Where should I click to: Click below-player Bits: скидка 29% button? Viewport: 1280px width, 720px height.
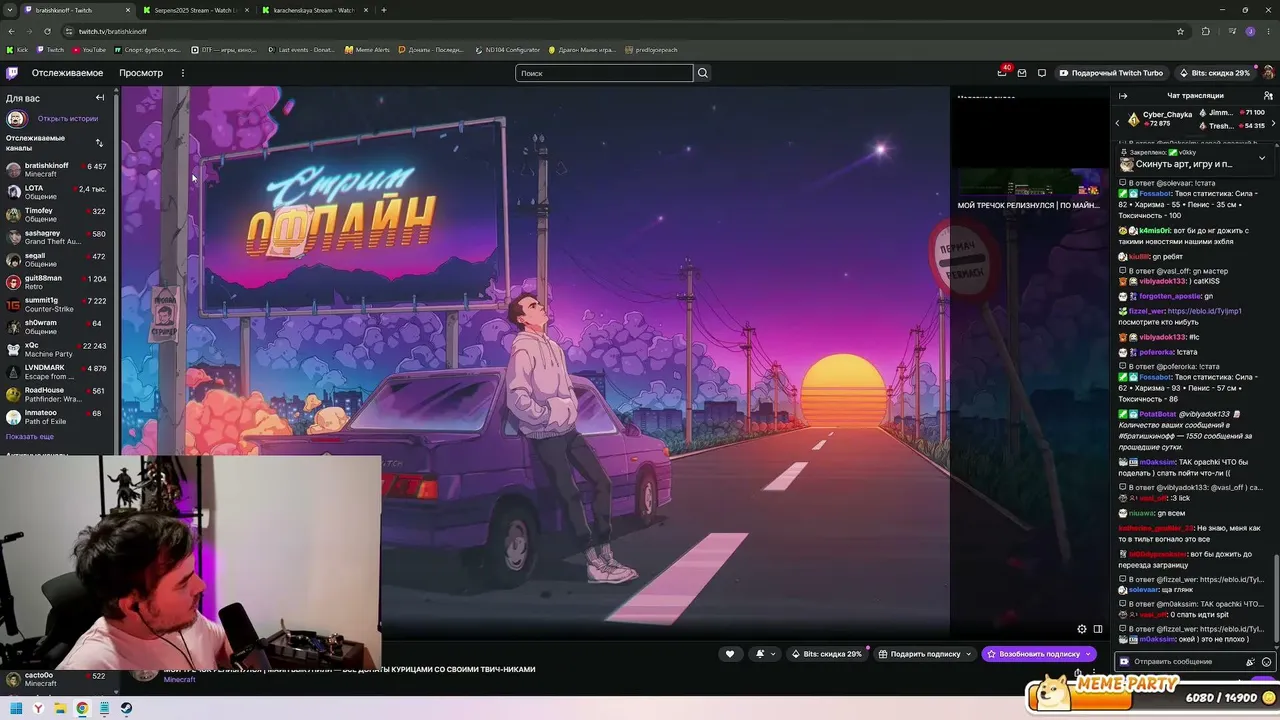point(826,654)
